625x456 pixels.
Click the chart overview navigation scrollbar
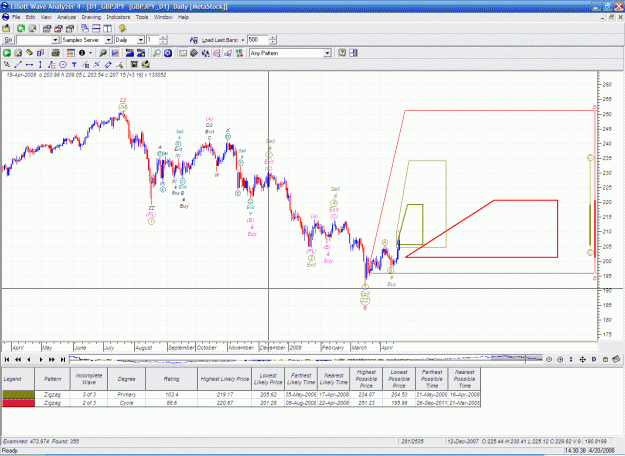[x=306, y=359]
